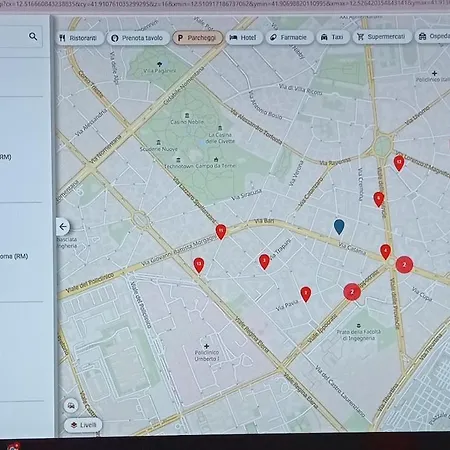This screenshot has height=450, width=450.
Task: Click the Villa Paganini park icon
Action: coord(159,64)
